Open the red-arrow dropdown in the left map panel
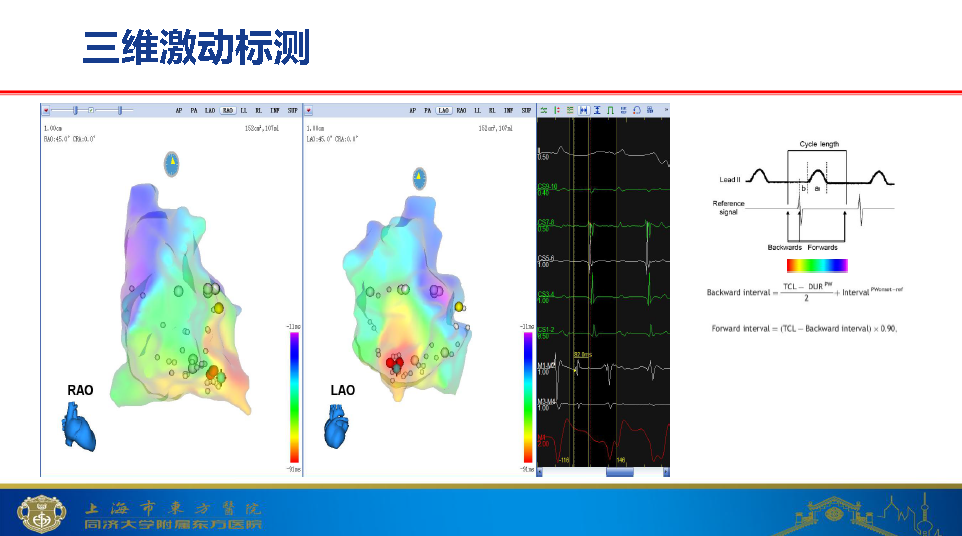The width and height of the screenshot is (962, 536). (46, 109)
